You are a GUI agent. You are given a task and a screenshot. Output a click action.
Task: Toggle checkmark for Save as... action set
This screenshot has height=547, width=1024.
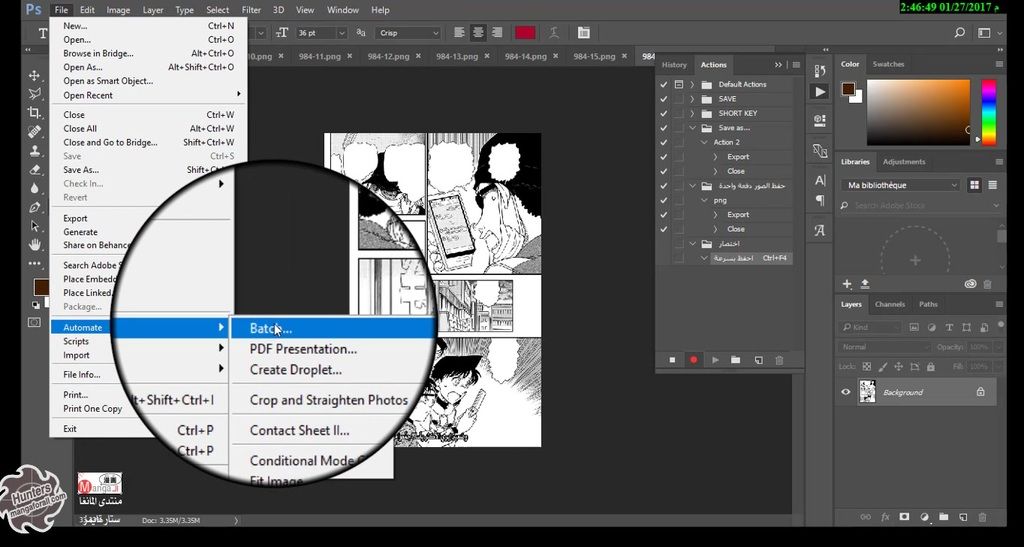(664, 128)
